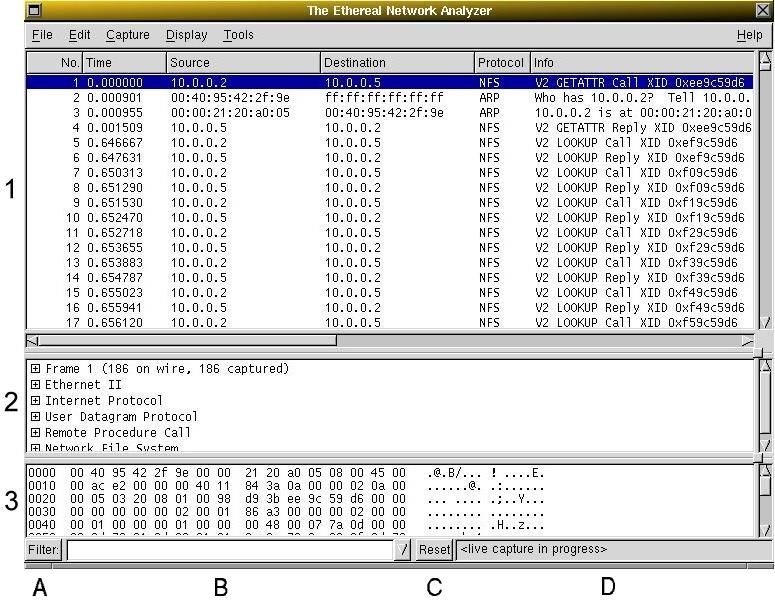Select packet 13 at time 0.653883
Image resolution: width=775 pixels, height=600 pixels.
[389, 262]
